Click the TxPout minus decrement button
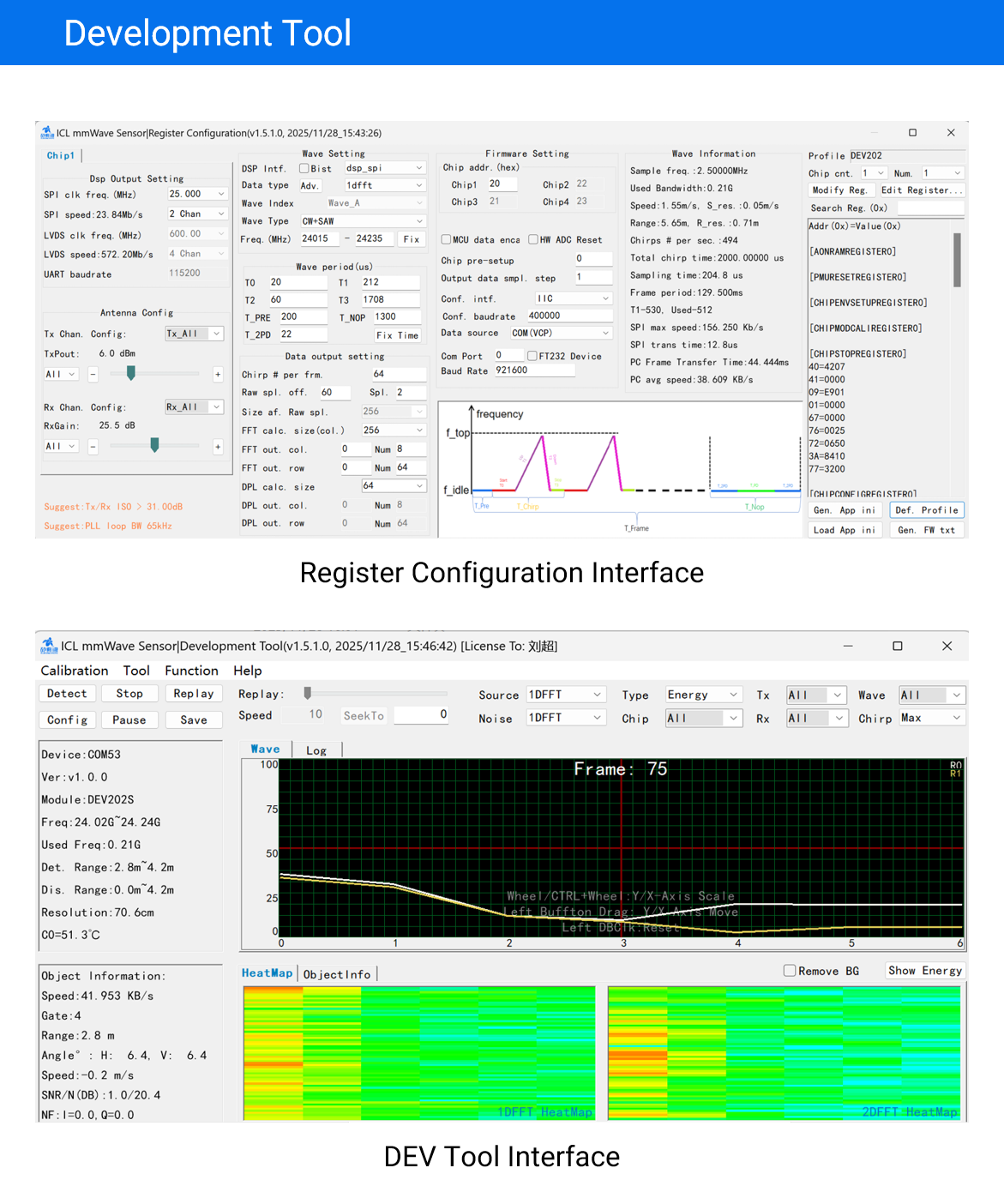 (93, 374)
